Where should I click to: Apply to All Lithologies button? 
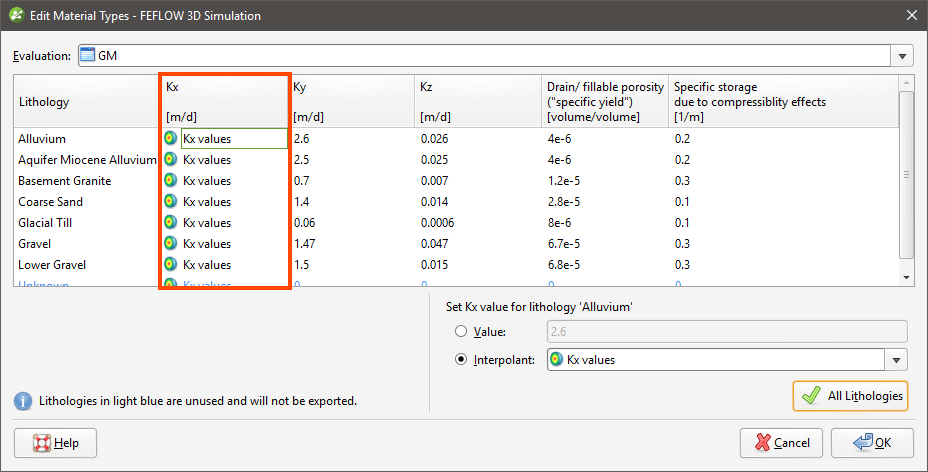point(850,396)
